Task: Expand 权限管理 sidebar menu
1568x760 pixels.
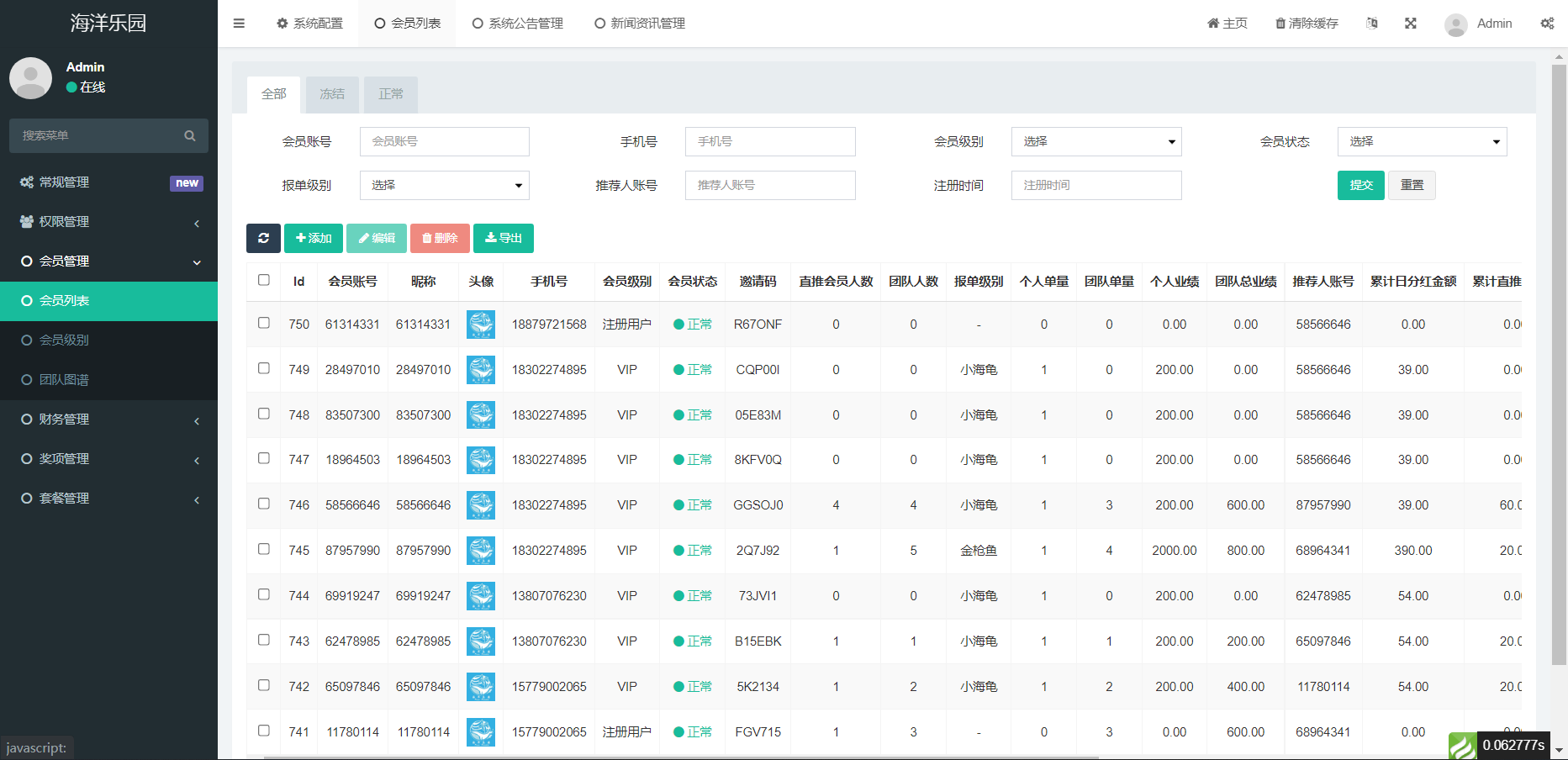Action: point(108,222)
